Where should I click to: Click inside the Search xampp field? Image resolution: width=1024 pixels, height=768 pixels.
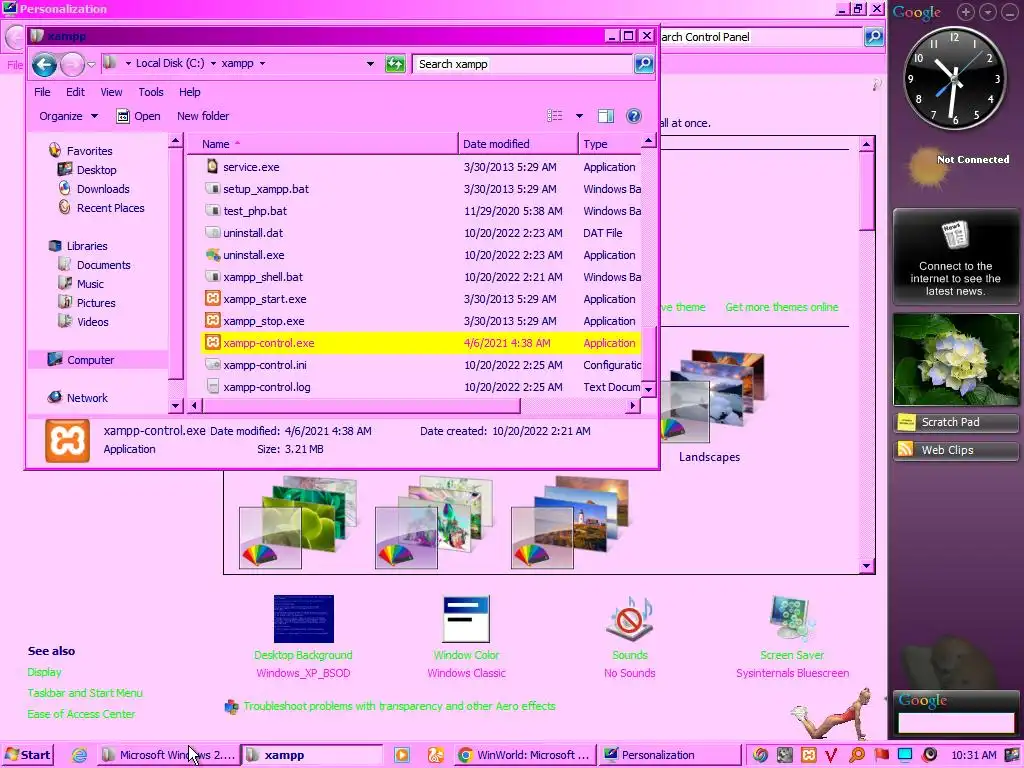click(522, 64)
